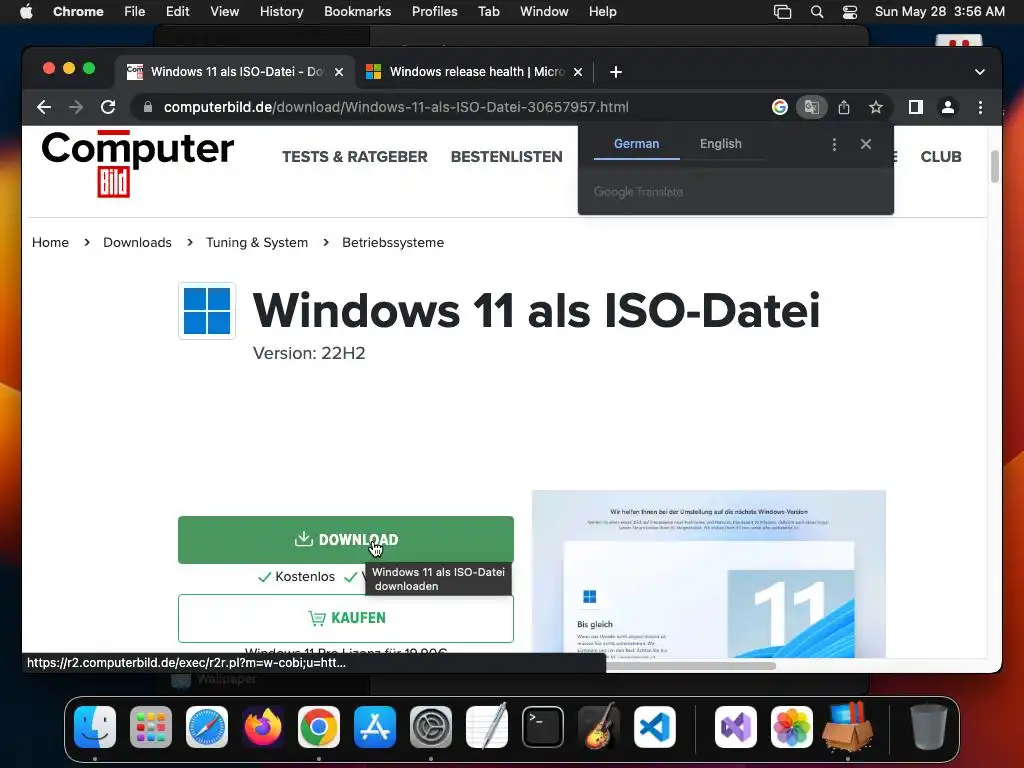Open the Chrome menu in menu bar

pos(78,12)
